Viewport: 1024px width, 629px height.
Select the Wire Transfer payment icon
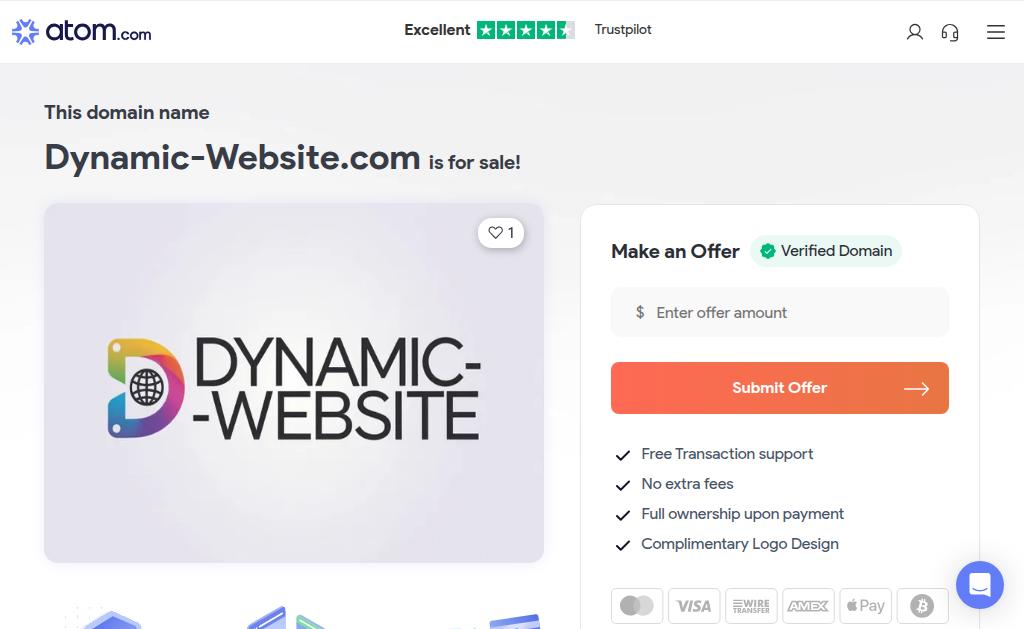[751, 605]
